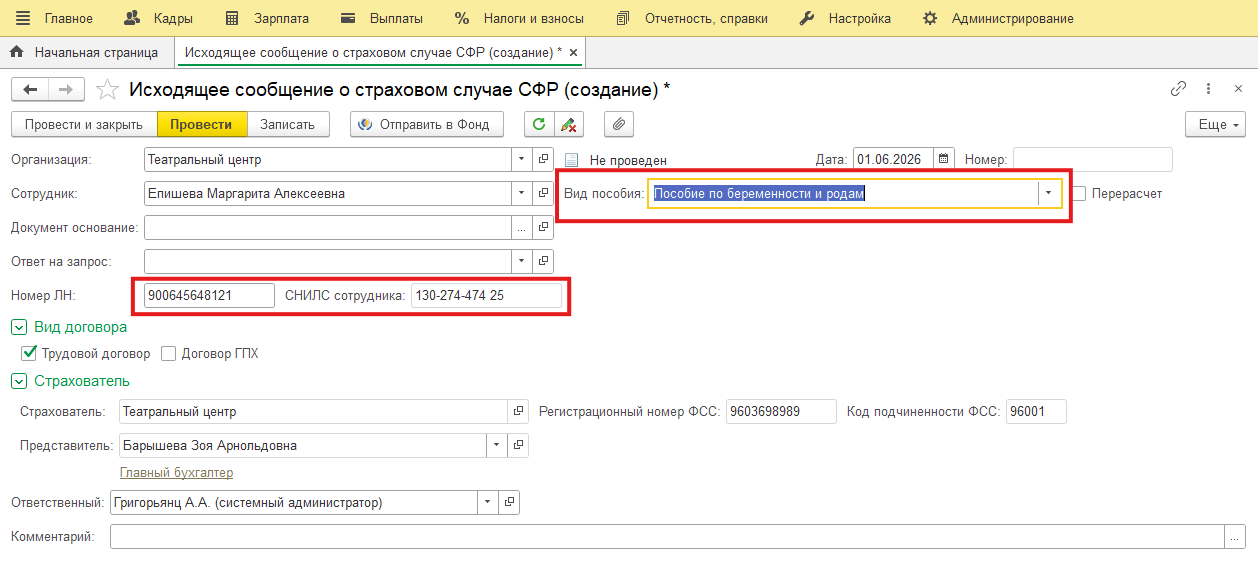Click the Записать button

pyautogui.click(x=287, y=125)
